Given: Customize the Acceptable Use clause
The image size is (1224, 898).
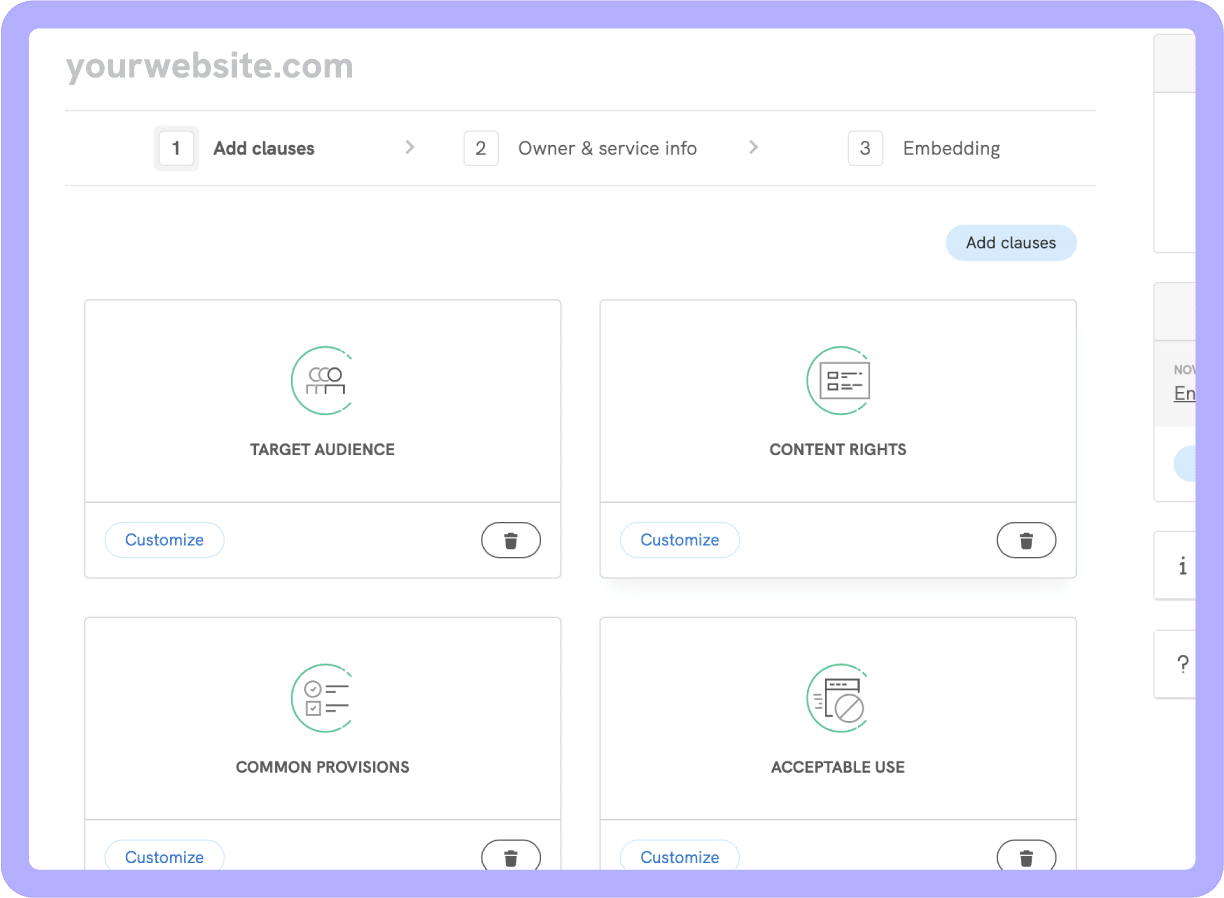Looking at the screenshot, I should (x=680, y=856).
